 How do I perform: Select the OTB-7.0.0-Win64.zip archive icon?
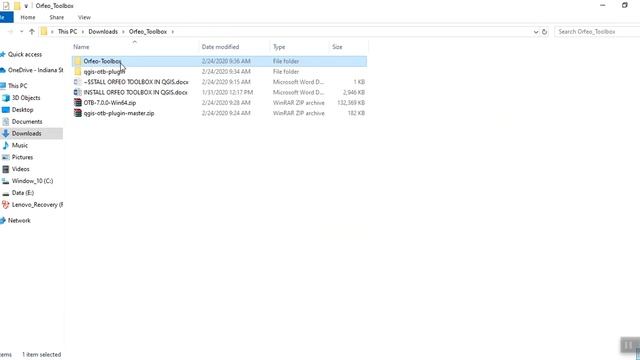(78, 103)
